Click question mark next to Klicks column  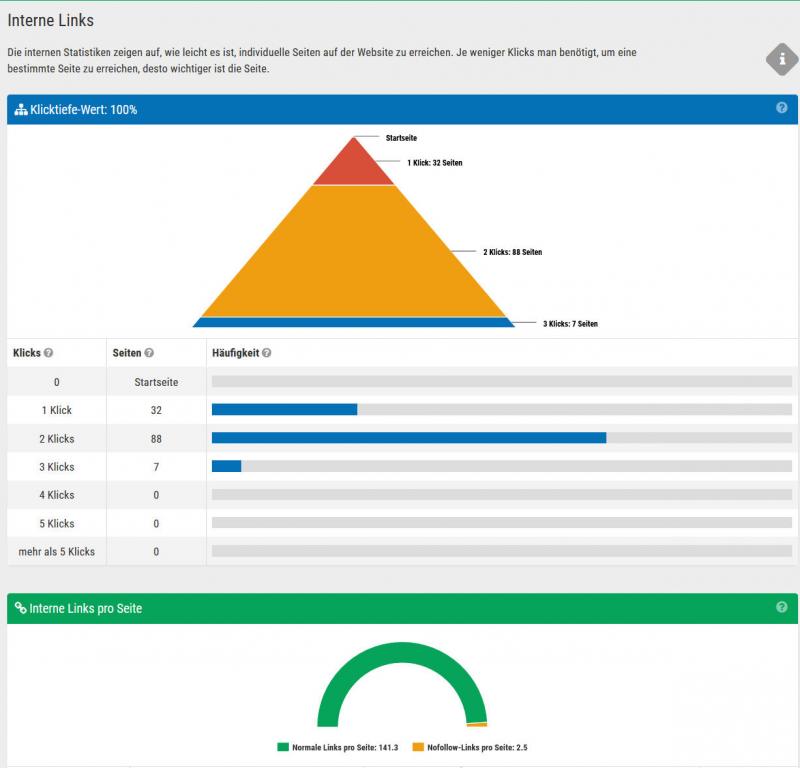[x=48, y=353]
